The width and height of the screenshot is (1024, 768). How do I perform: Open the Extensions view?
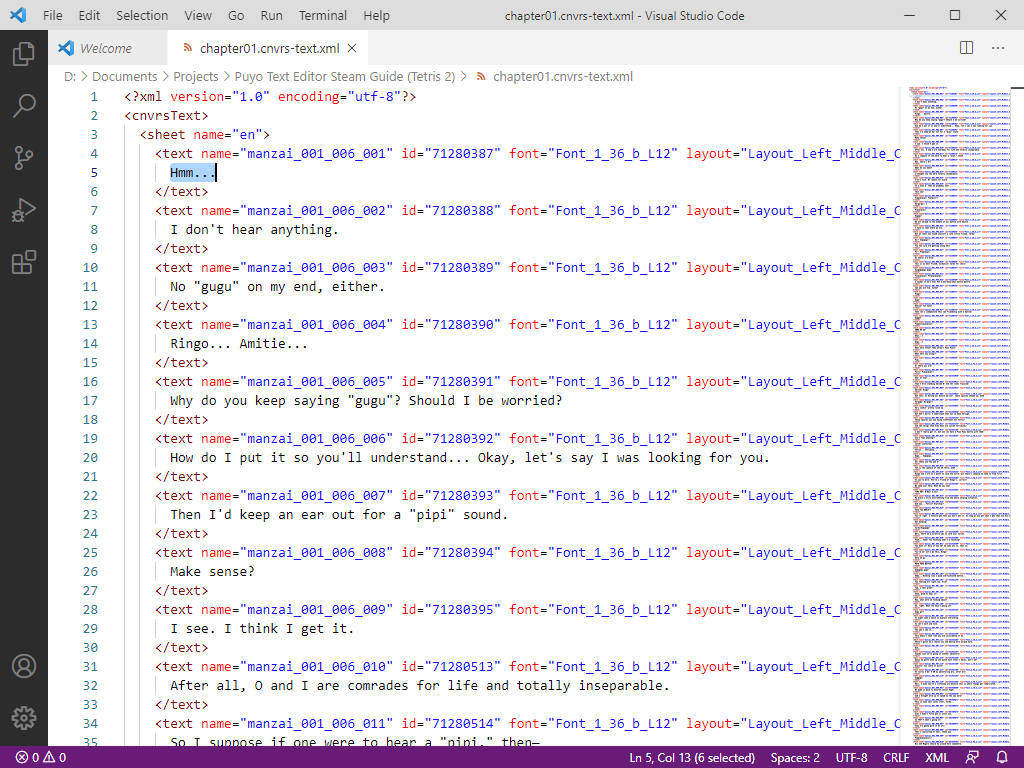tap(24, 263)
